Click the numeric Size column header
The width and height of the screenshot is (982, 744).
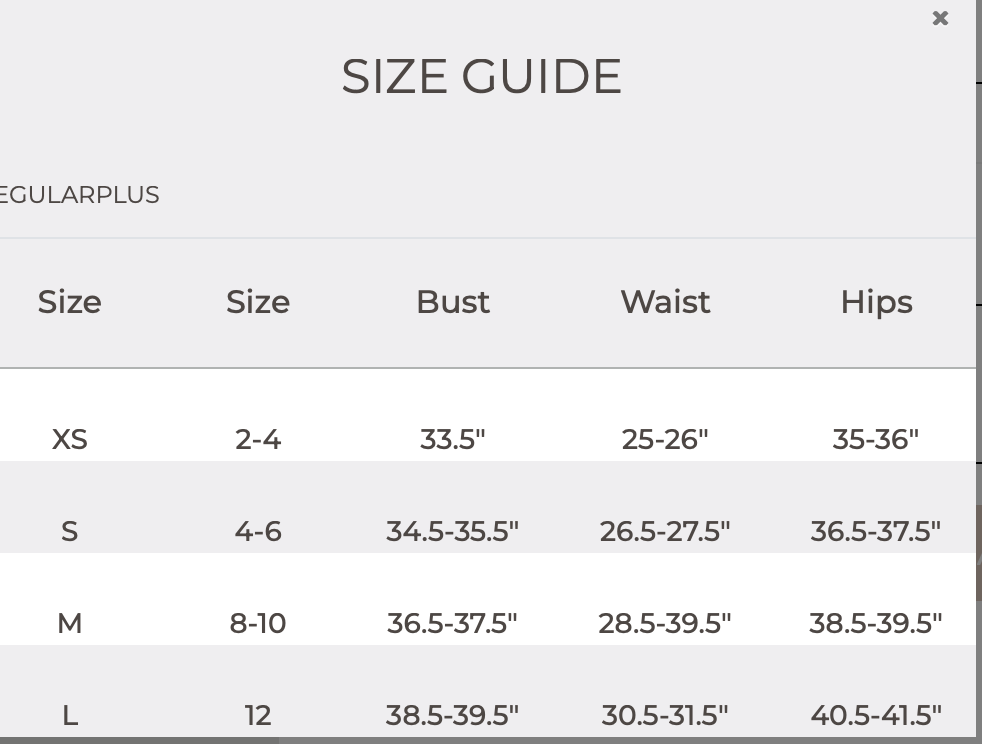[258, 302]
